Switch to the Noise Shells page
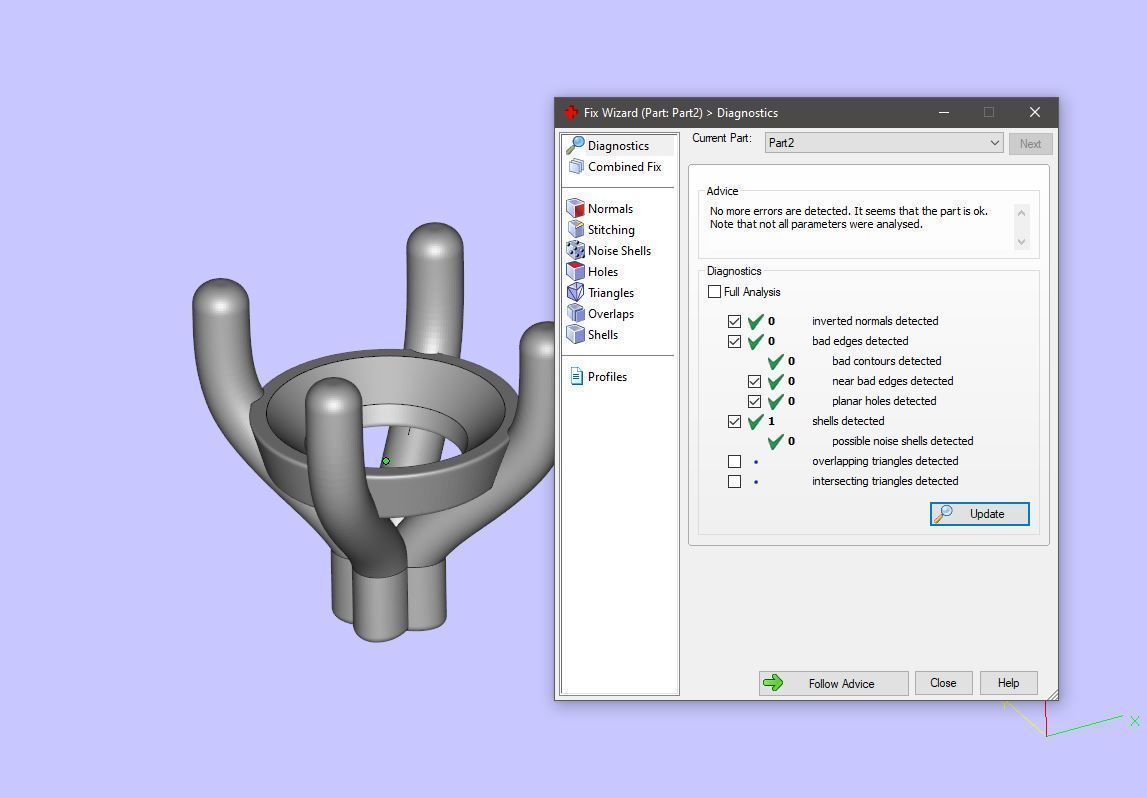1147x798 pixels. [619, 250]
